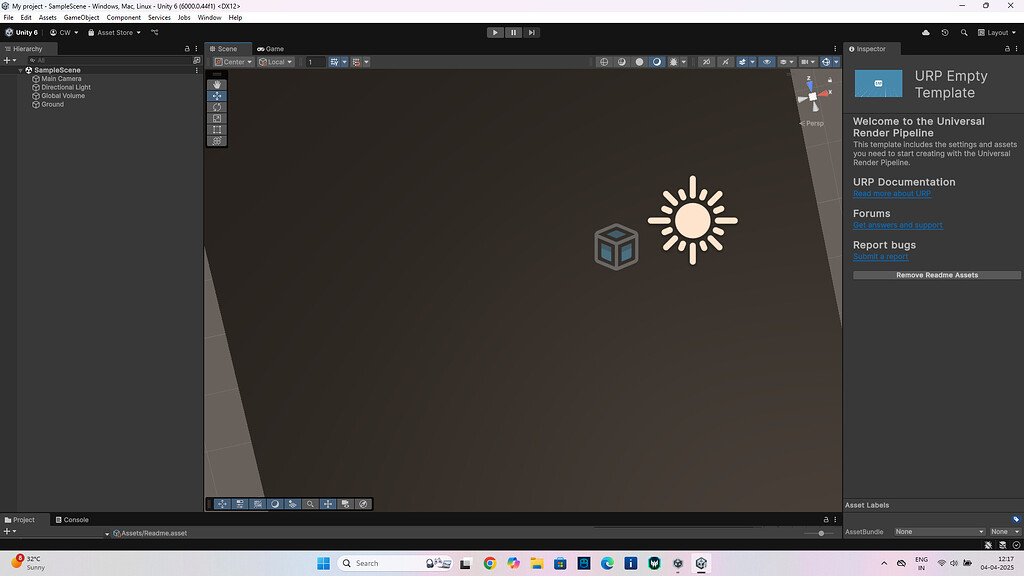Screen dimensions: 1024x576
Task: Select the Rotate tool
Action: coord(217,107)
